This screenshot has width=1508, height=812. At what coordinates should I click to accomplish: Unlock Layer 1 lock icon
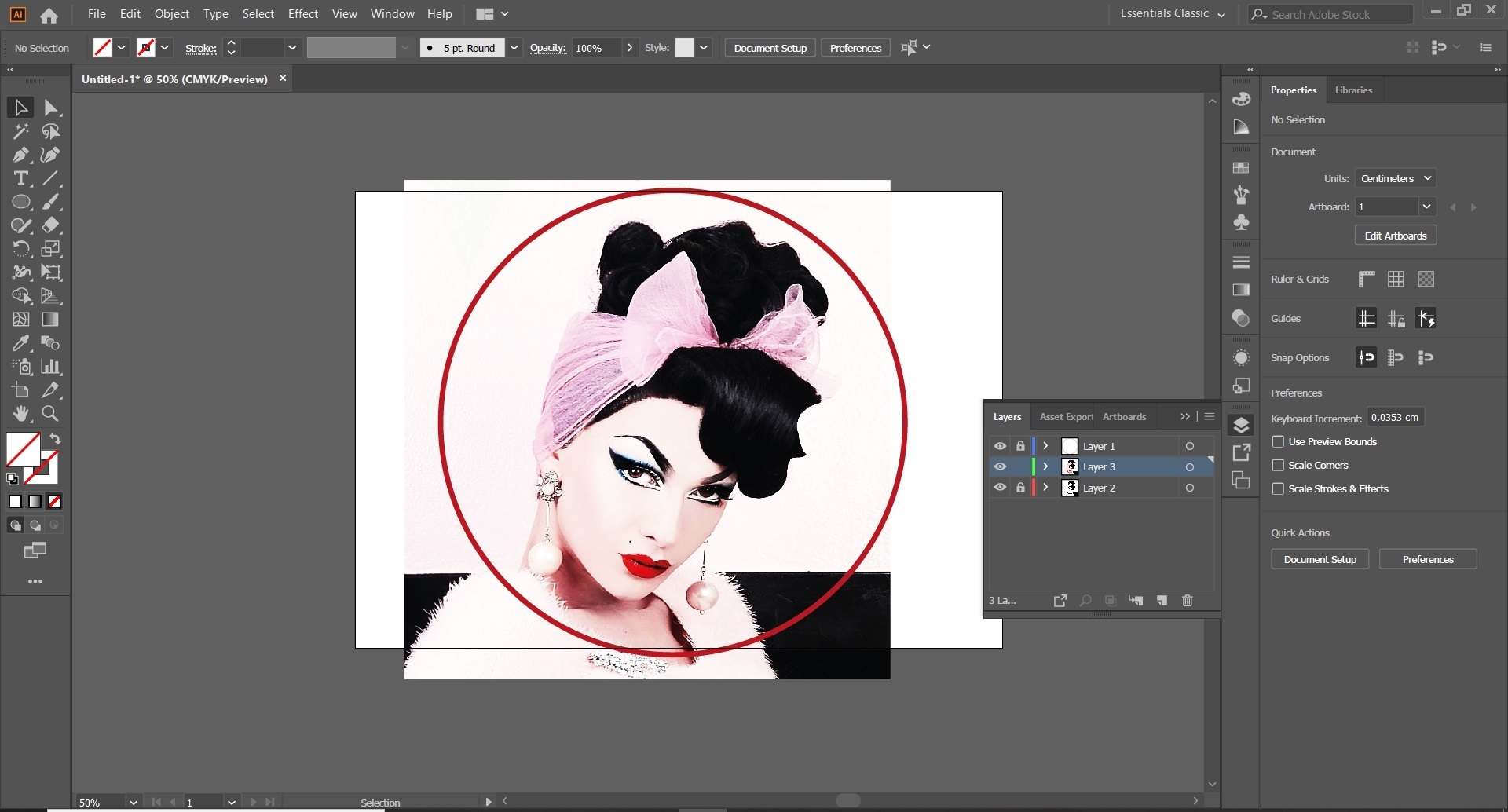point(1020,446)
